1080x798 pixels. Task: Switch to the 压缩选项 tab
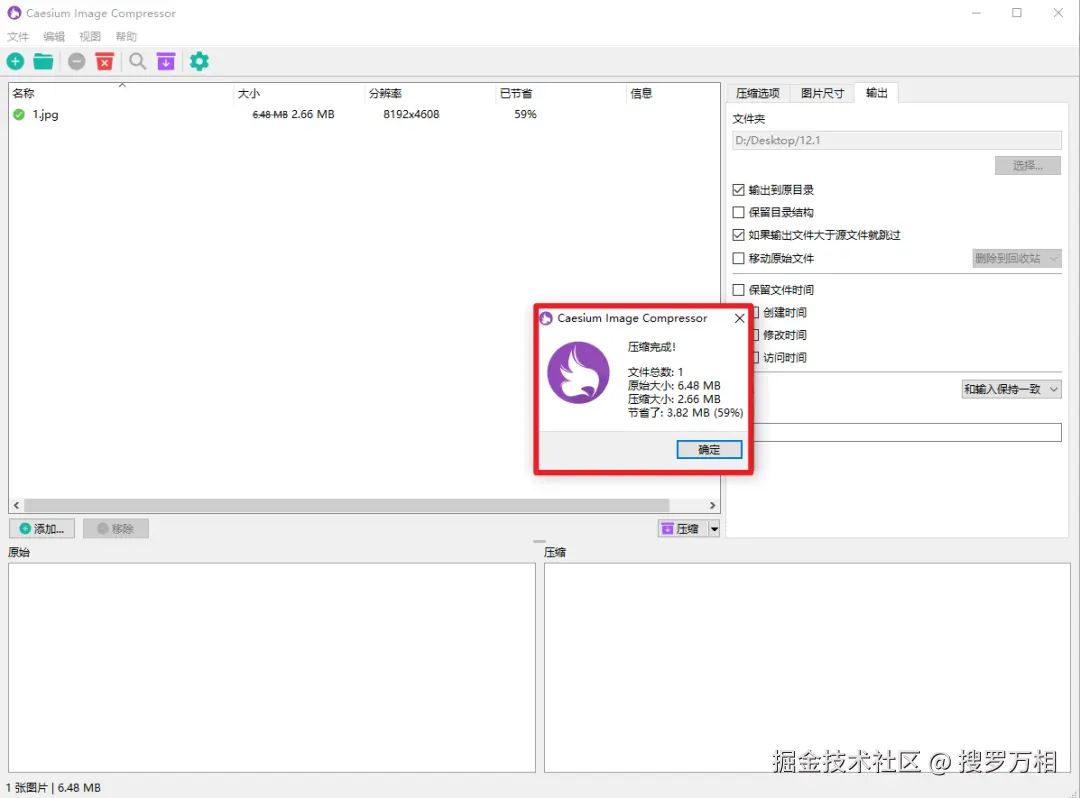pos(758,93)
